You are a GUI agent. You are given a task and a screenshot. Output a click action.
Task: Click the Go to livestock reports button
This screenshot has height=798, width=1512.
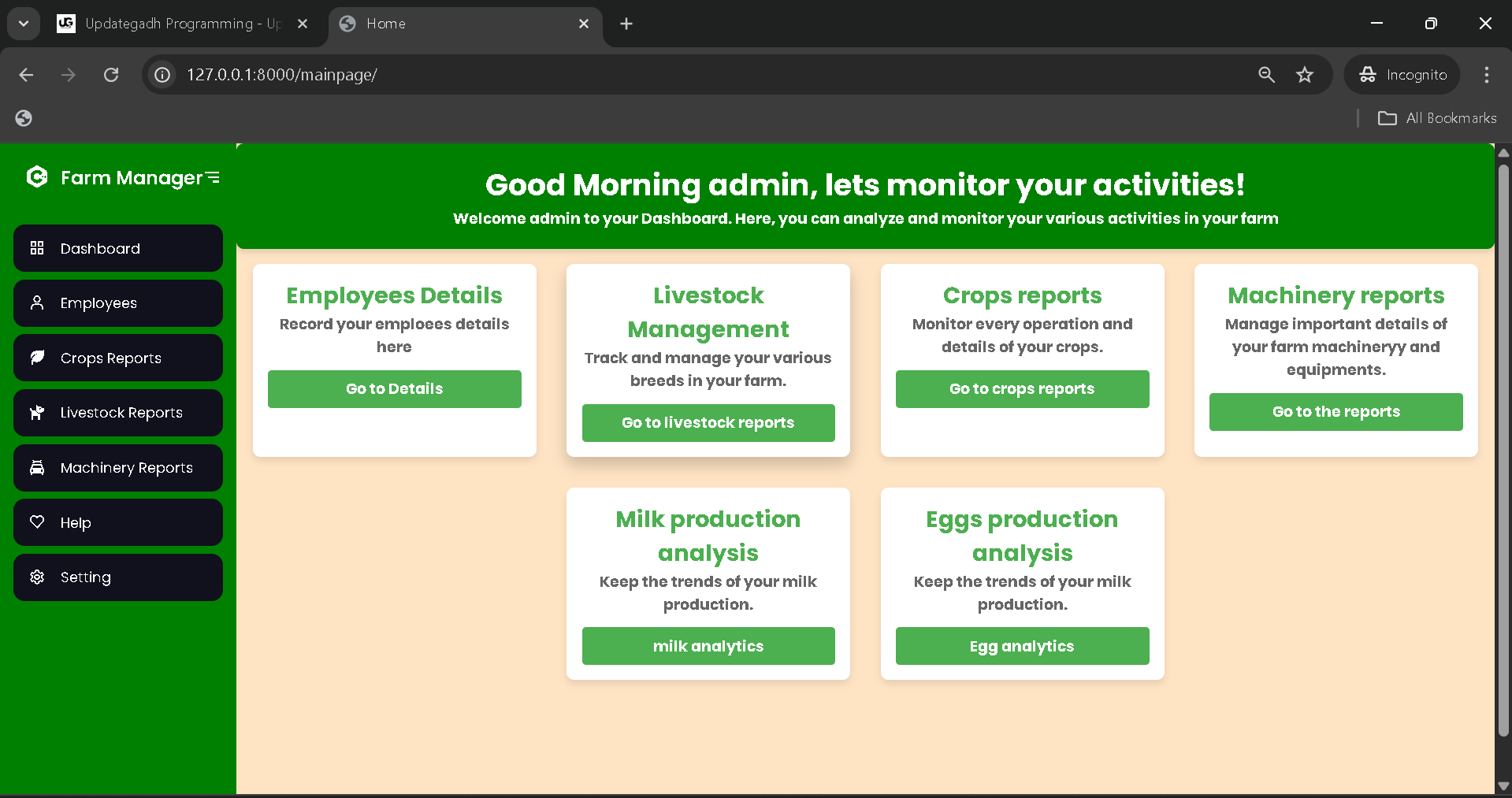[x=708, y=423]
